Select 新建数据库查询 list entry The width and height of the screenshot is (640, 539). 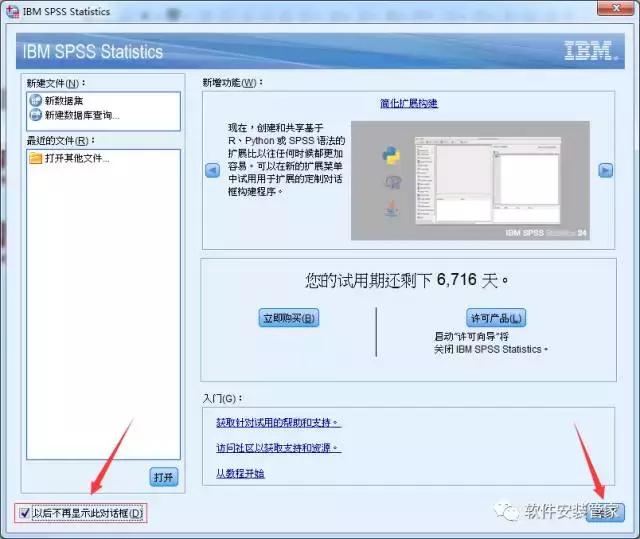pyautogui.click(x=82, y=115)
